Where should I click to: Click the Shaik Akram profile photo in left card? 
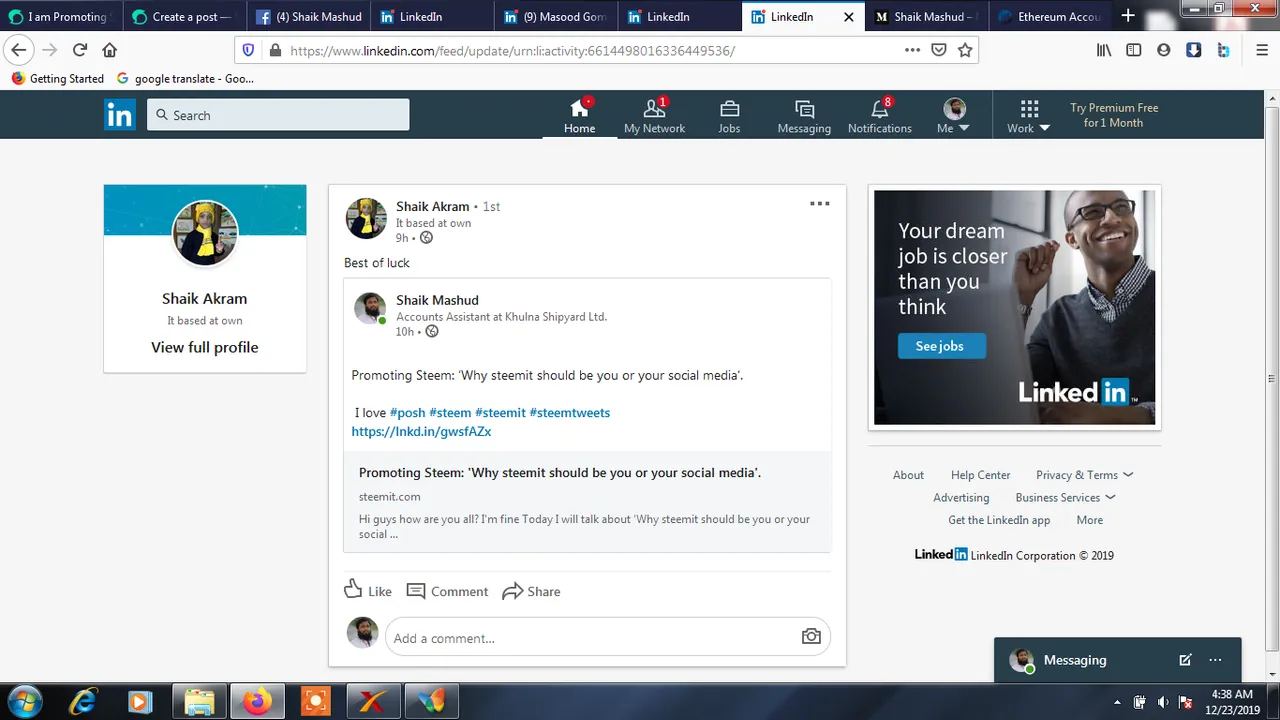coord(205,233)
